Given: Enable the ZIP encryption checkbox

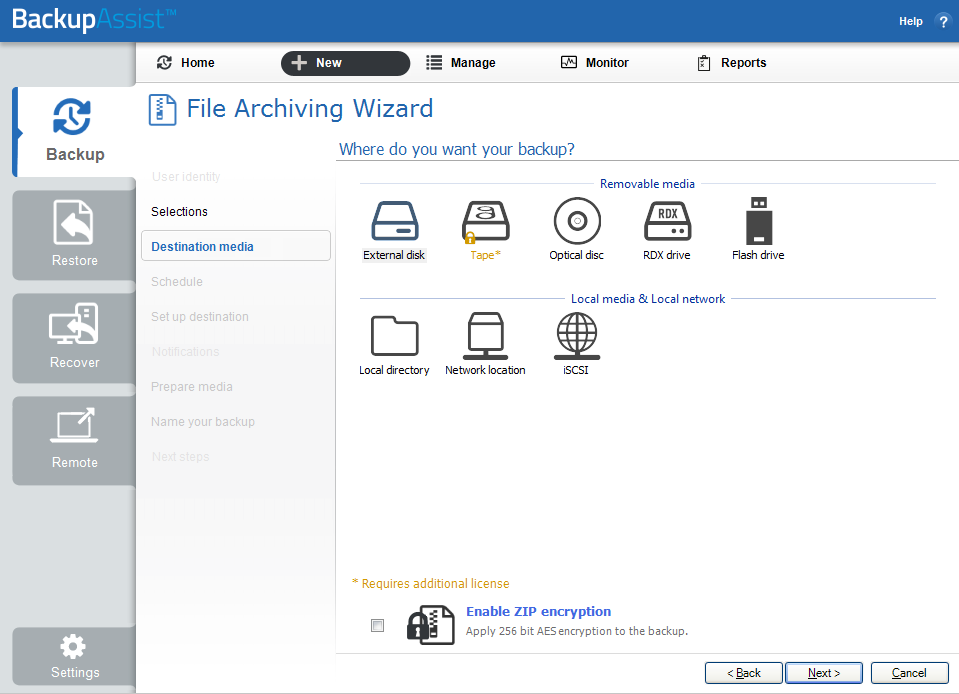Looking at the screenshot, I should click(377, 625).
